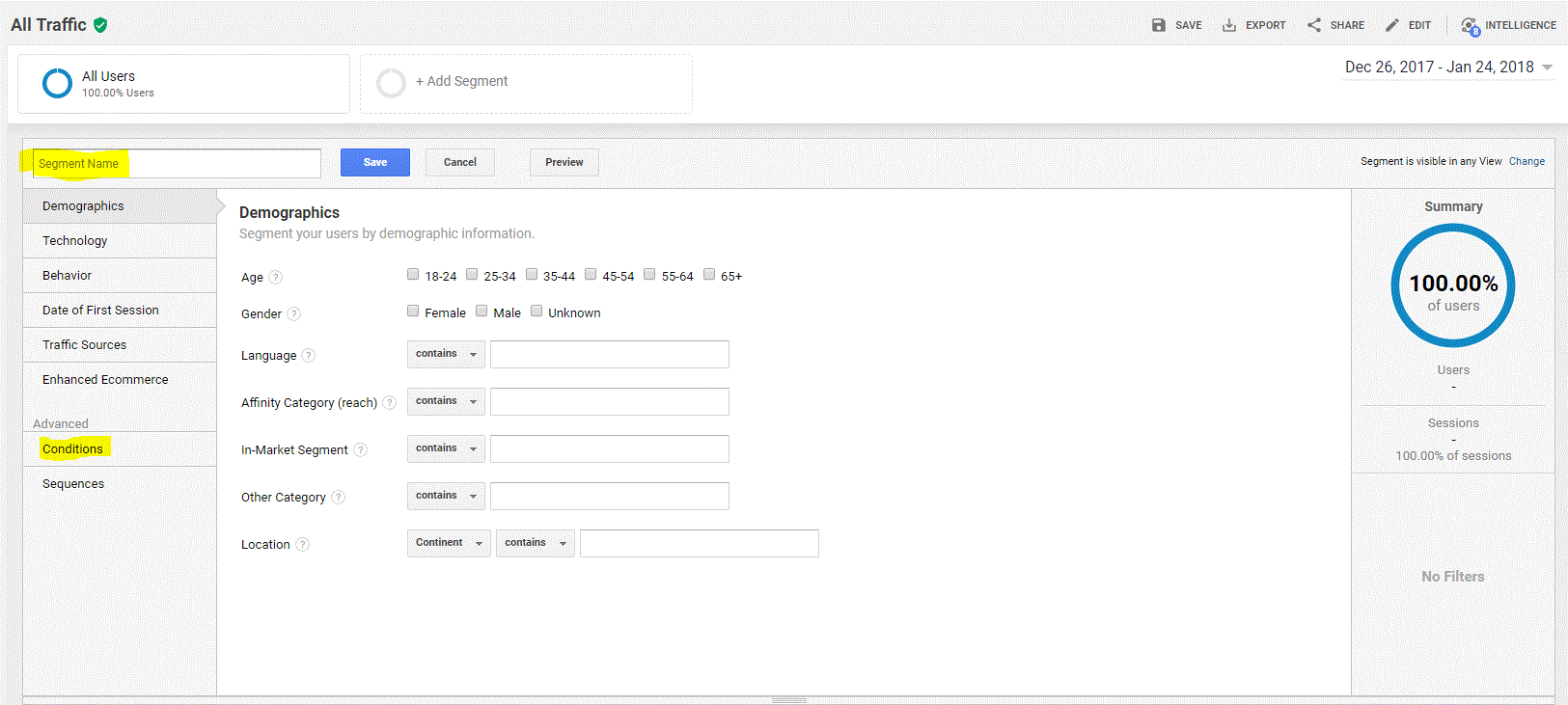Open the date range selector

(1447, 68)
